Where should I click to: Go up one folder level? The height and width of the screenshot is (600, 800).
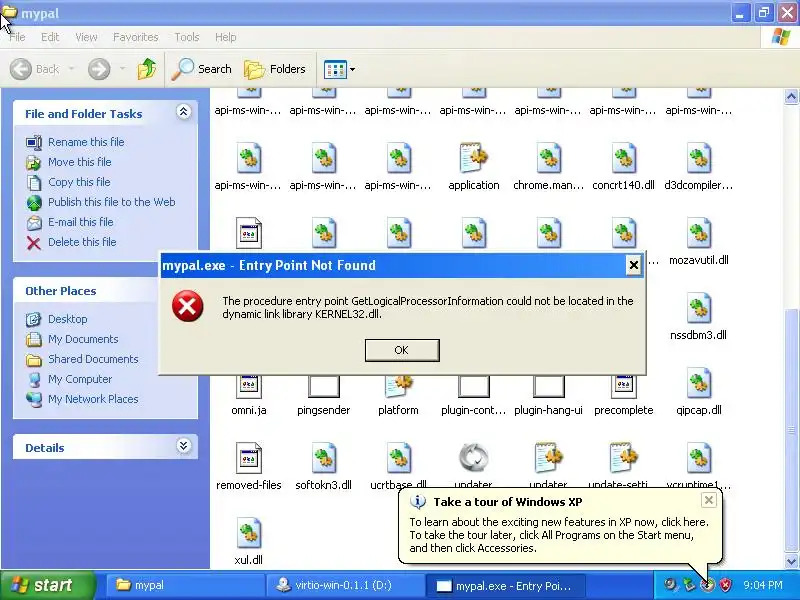147,69
